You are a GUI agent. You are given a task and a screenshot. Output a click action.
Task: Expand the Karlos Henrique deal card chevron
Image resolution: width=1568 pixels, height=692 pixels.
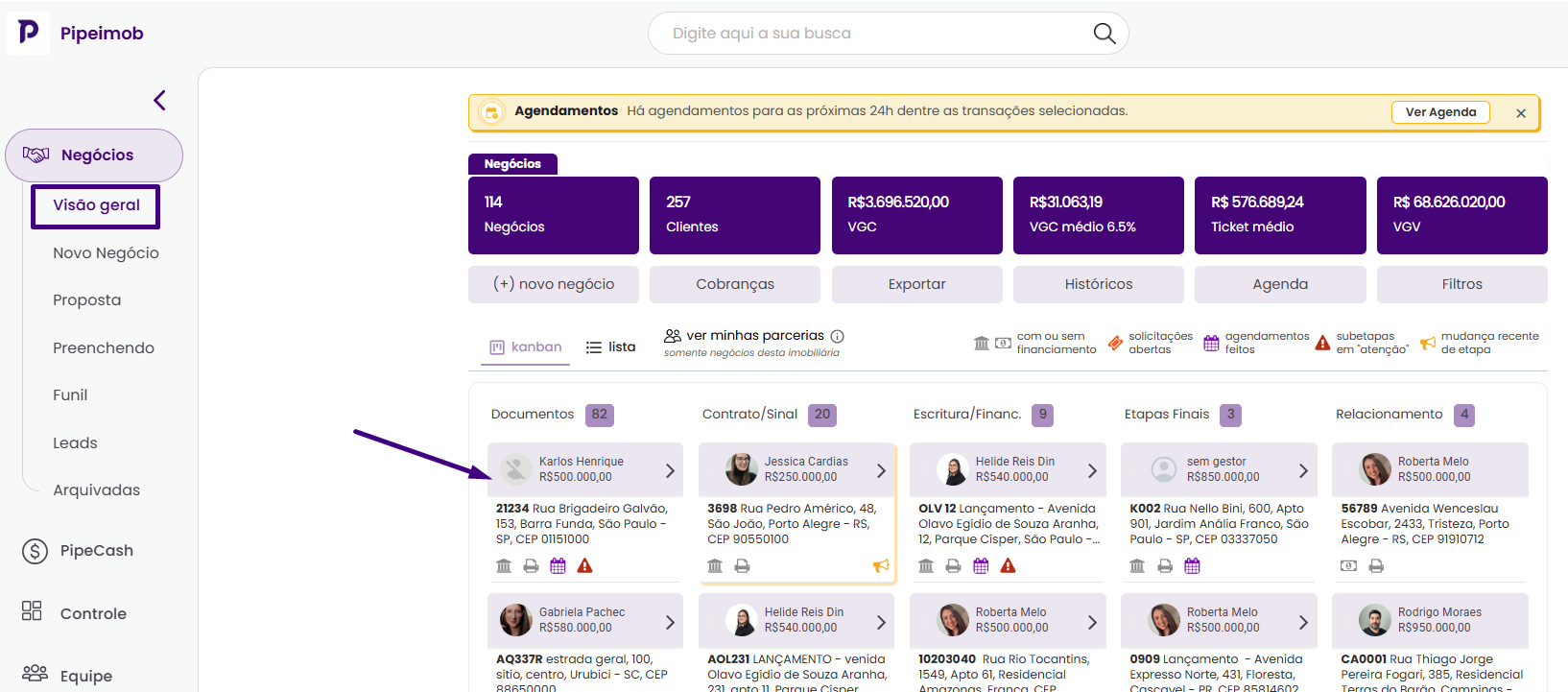click(670, 471)
